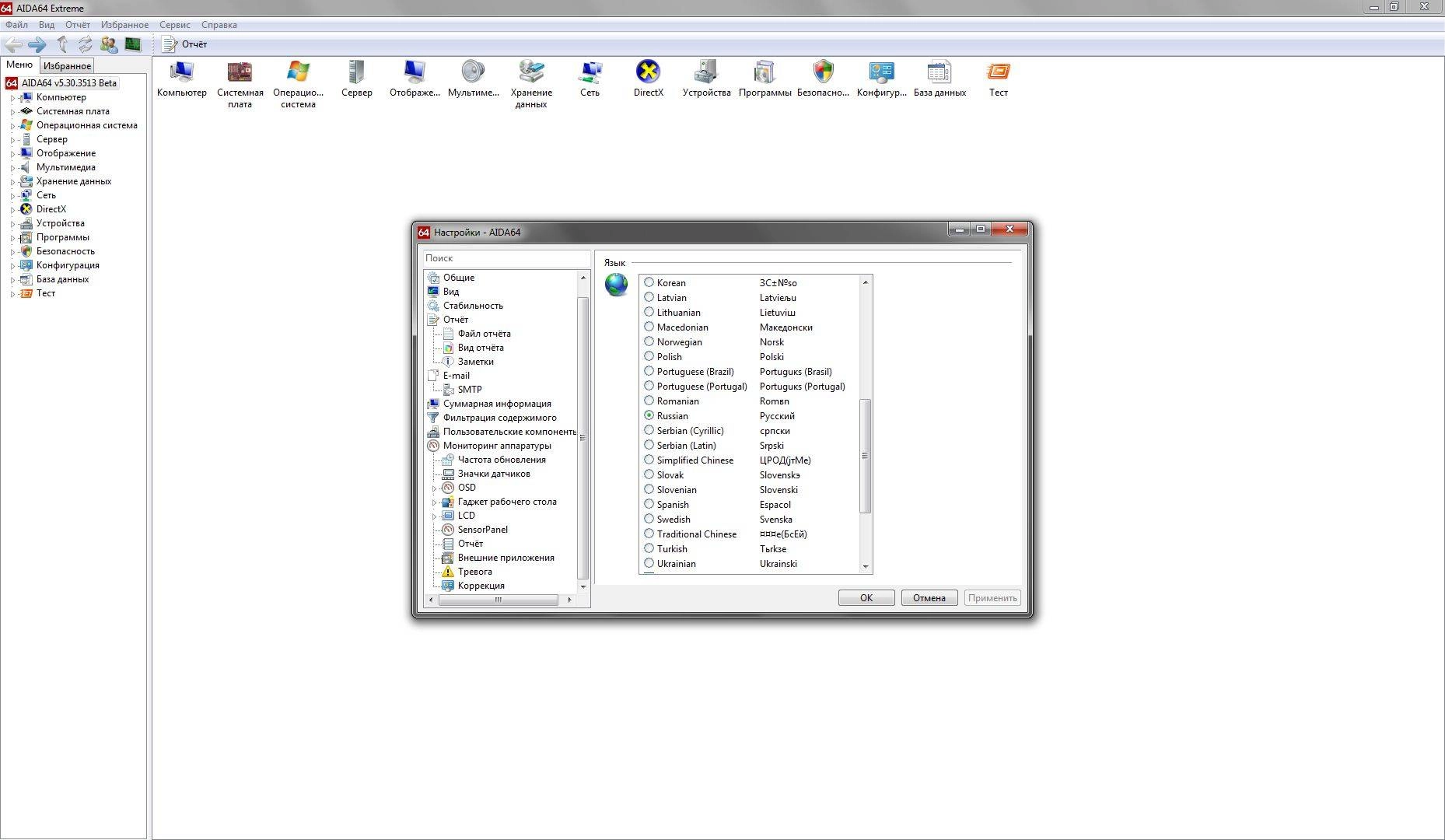Click OK in the settings dialog
Image resolution: width=1445 pixels, height=840 pixels.
click(866, 598)
